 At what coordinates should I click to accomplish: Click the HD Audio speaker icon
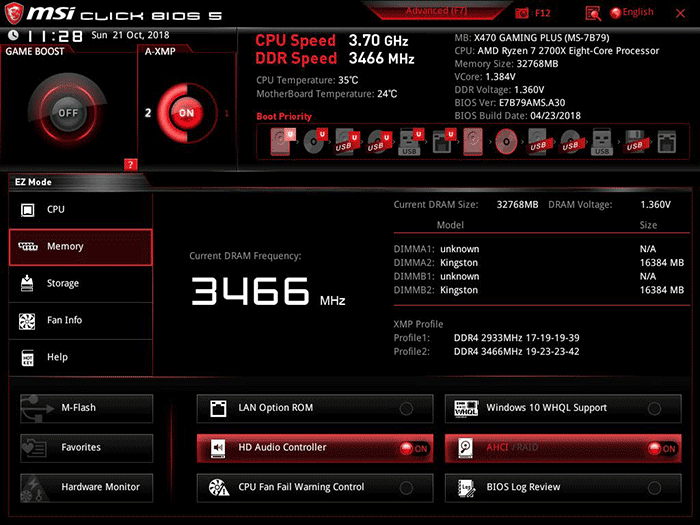(218, 448)
